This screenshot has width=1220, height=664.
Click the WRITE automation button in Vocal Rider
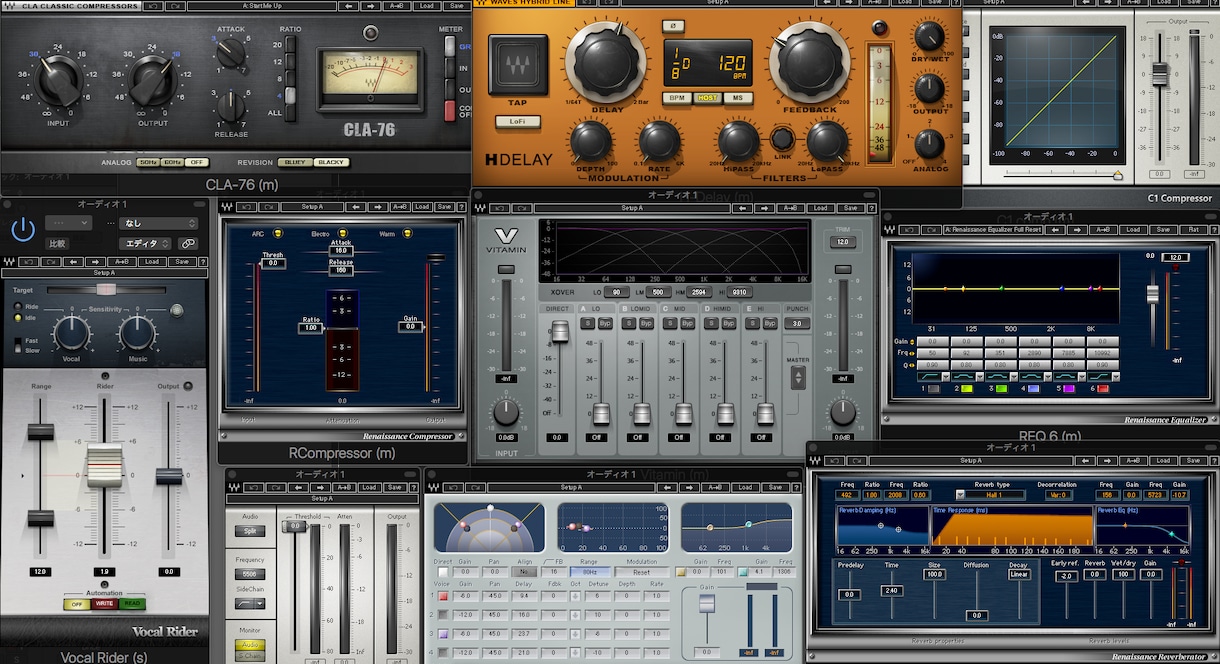104,604
